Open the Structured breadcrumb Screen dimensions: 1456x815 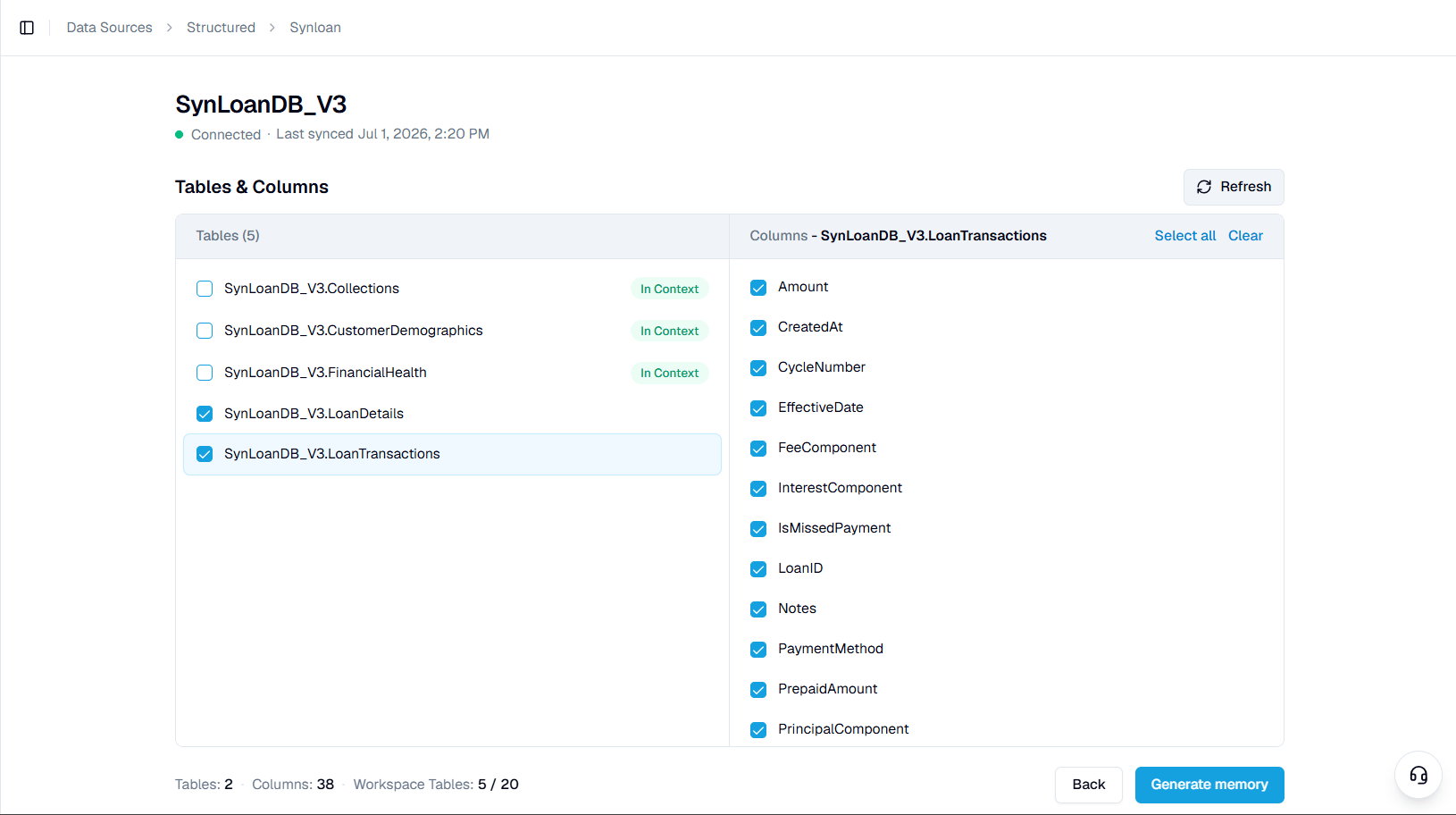(221, 28)
